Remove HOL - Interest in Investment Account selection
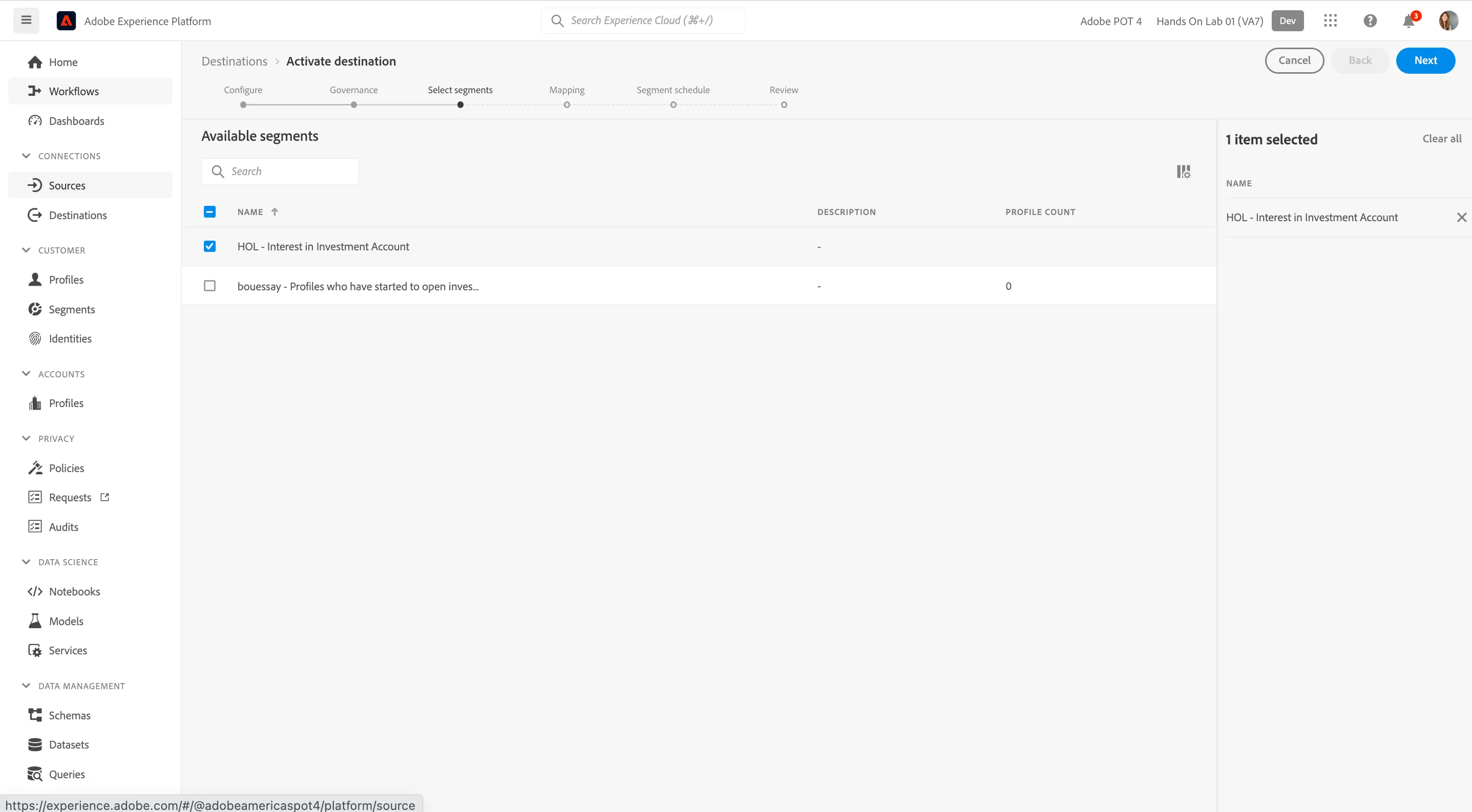The width and height of the screenshot is (1472, 812). [x=1462, y=217]
